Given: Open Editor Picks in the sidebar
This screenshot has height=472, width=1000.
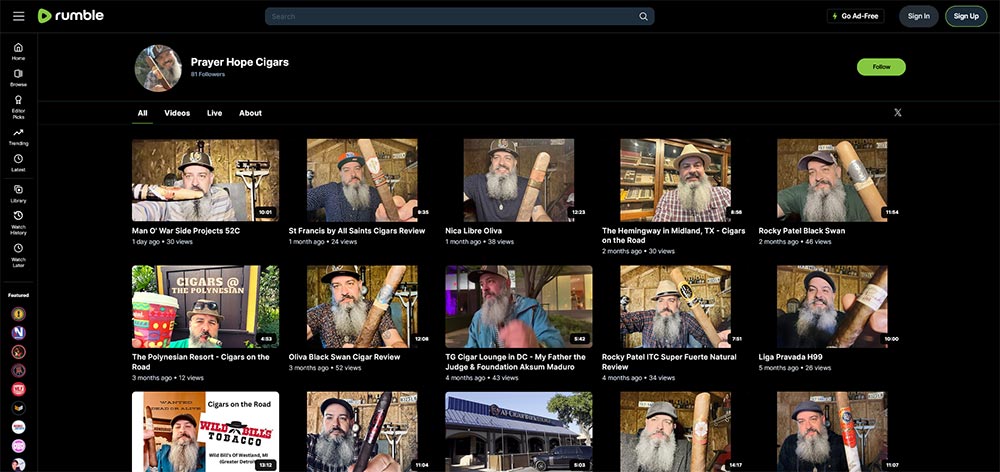Looking at the screenshot, I should point(18,107).
